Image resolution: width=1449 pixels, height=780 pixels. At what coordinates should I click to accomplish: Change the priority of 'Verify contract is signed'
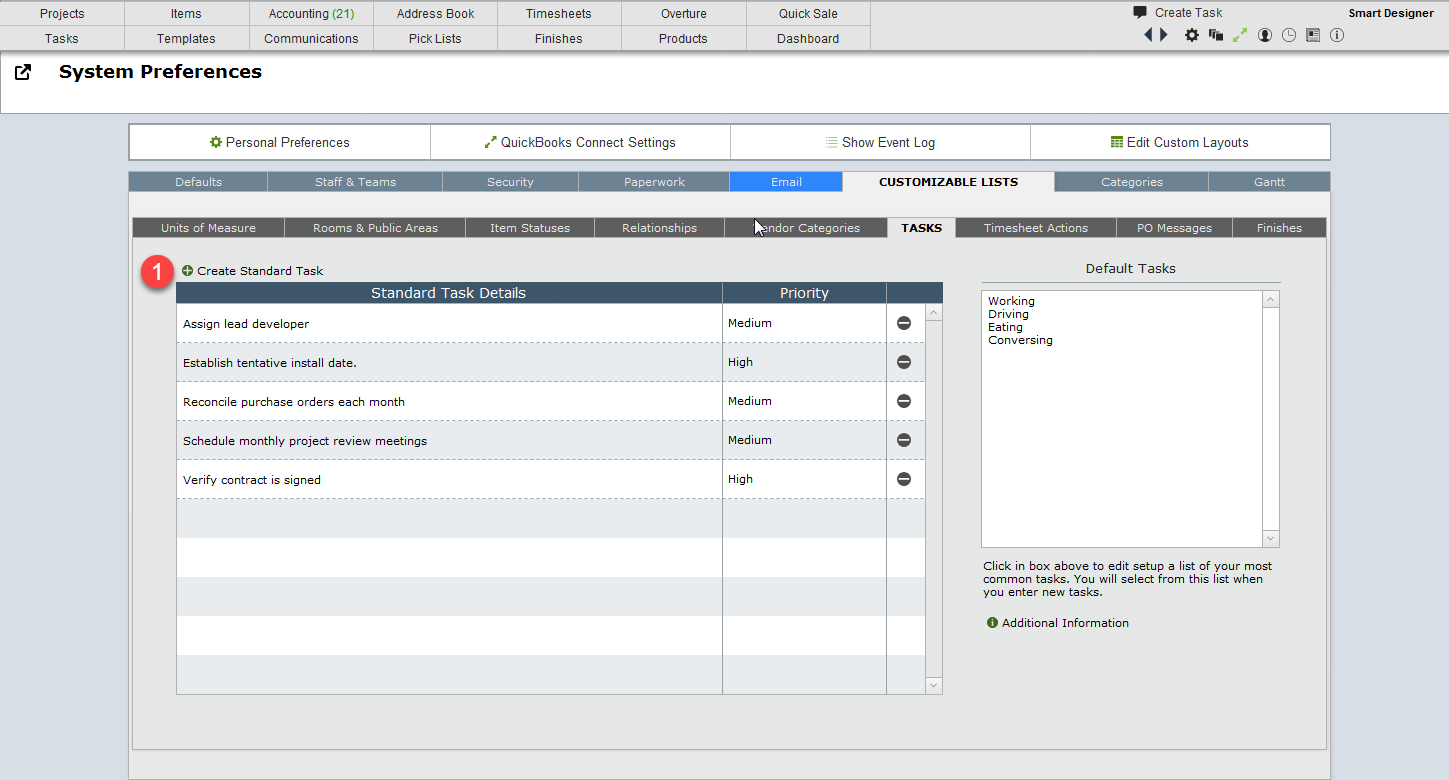(x=804, y=479)
